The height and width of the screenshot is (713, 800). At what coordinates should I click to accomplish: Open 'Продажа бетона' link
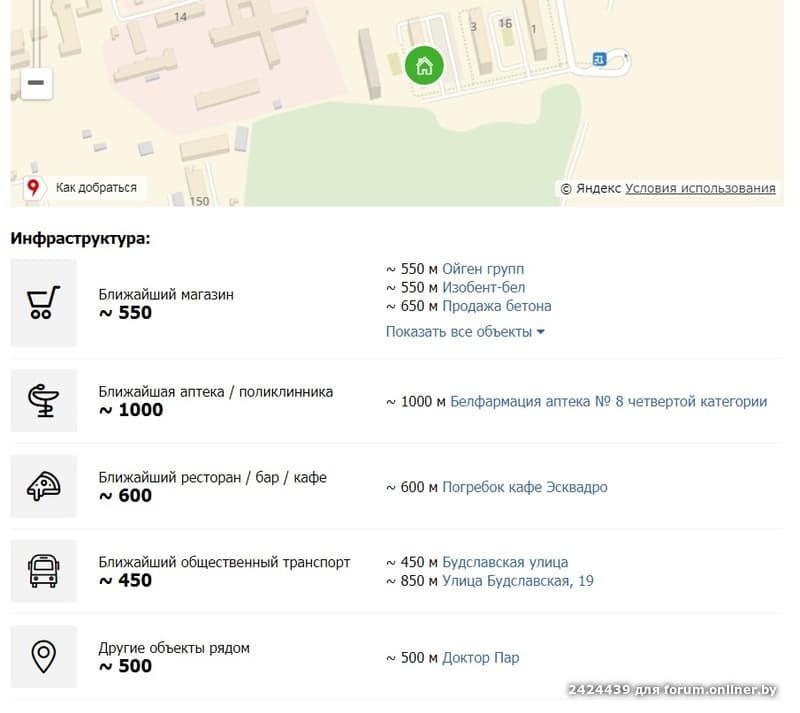(496, 306)
